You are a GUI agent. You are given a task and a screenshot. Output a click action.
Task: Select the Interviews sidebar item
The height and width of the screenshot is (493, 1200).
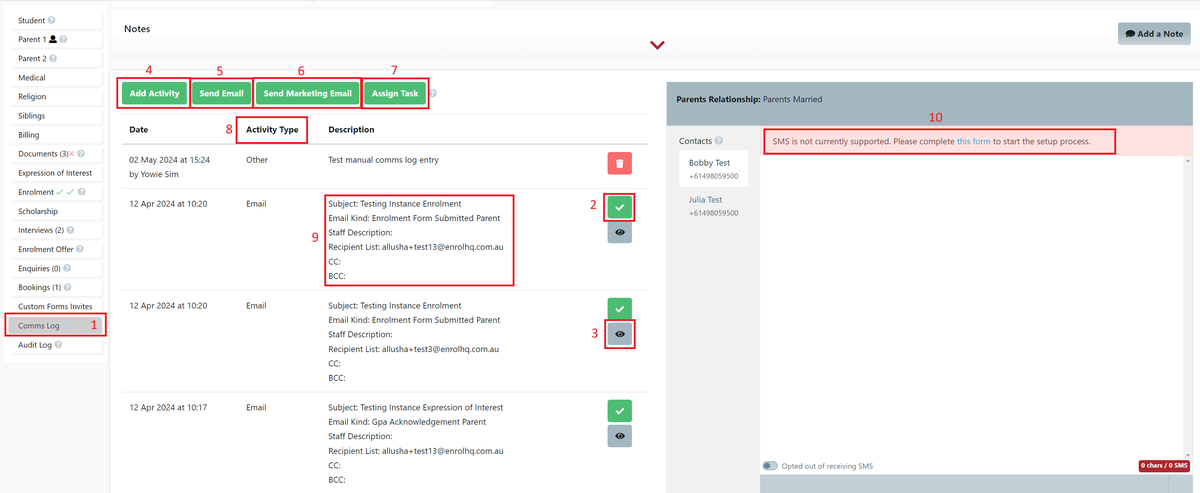[40, 230]
